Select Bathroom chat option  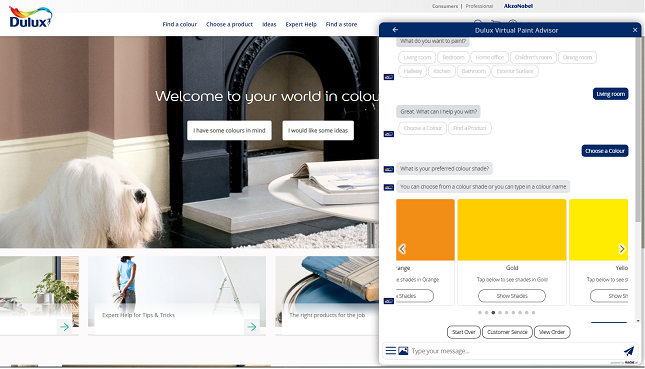click(x=473, y=71)
